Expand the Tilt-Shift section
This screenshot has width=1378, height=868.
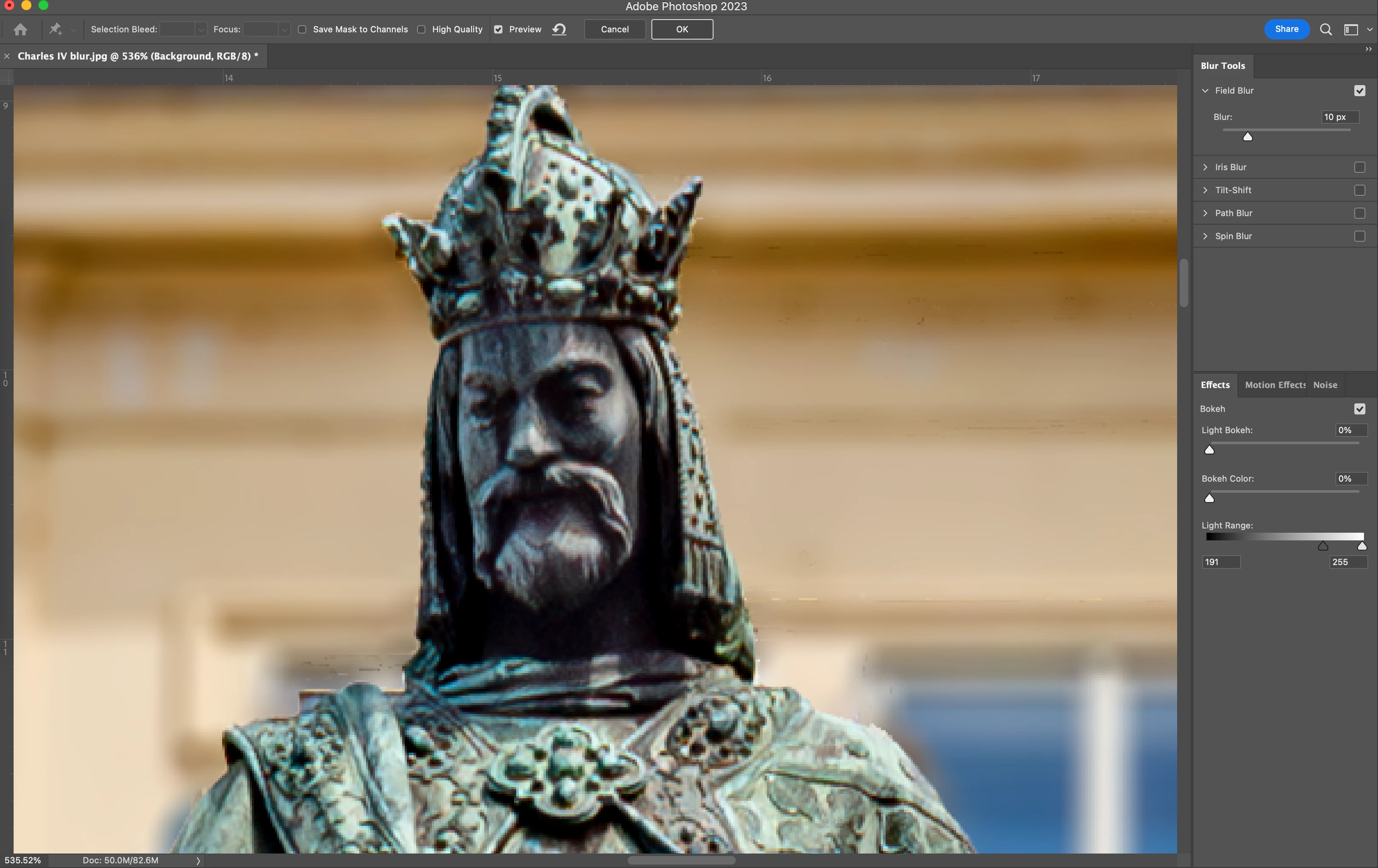pos(1205,190)
